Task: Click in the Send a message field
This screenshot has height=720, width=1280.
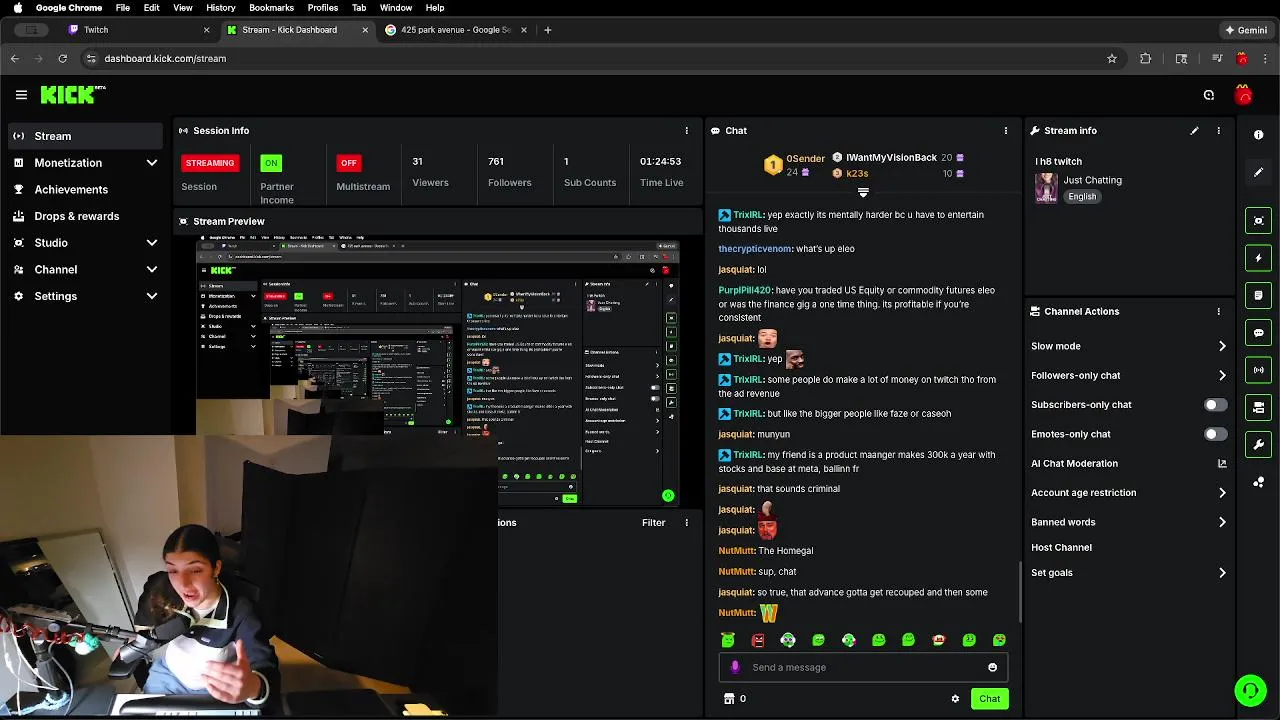Action: point(863,667)
